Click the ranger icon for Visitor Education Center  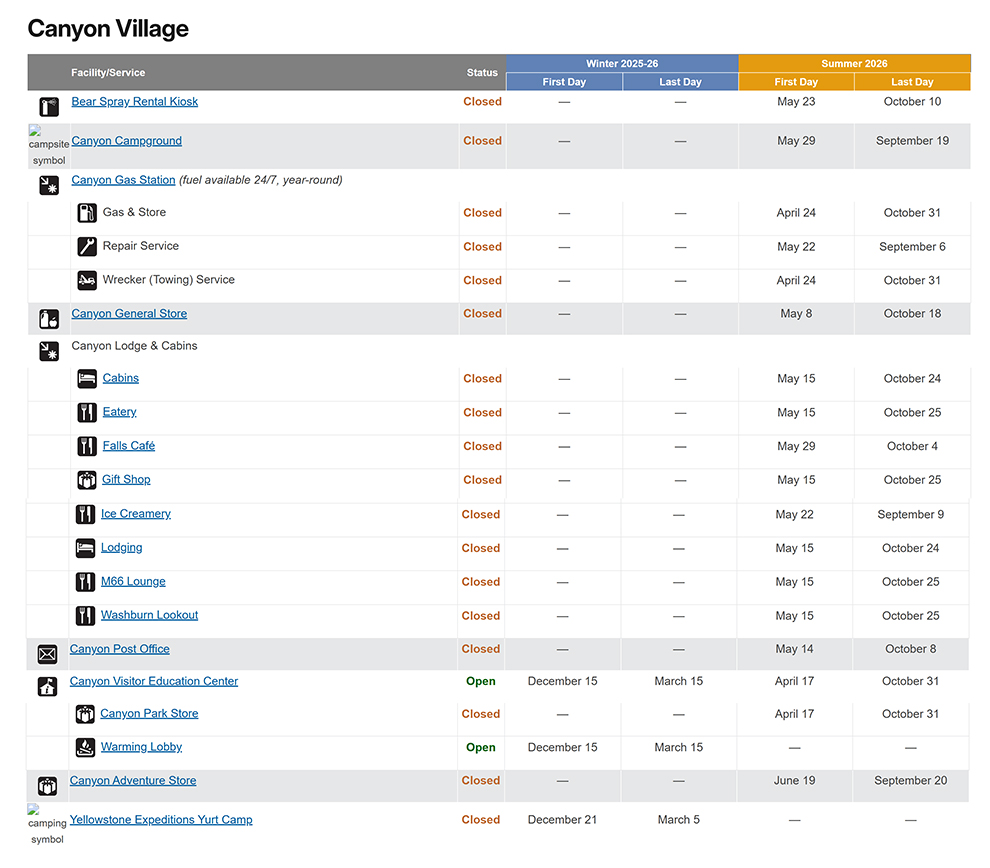(49, 687)
